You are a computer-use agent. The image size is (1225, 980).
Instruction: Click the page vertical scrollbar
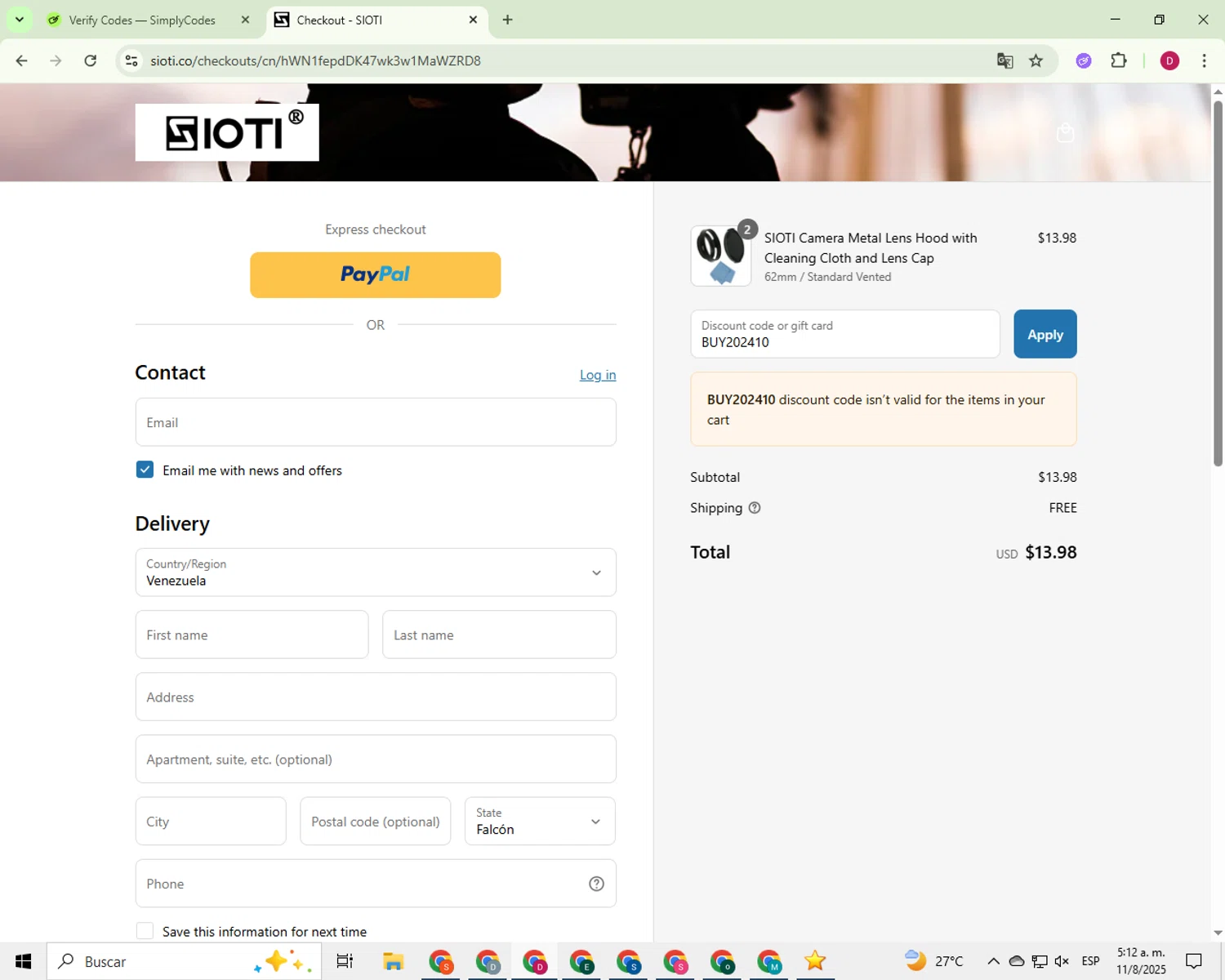click(1218, 282)
